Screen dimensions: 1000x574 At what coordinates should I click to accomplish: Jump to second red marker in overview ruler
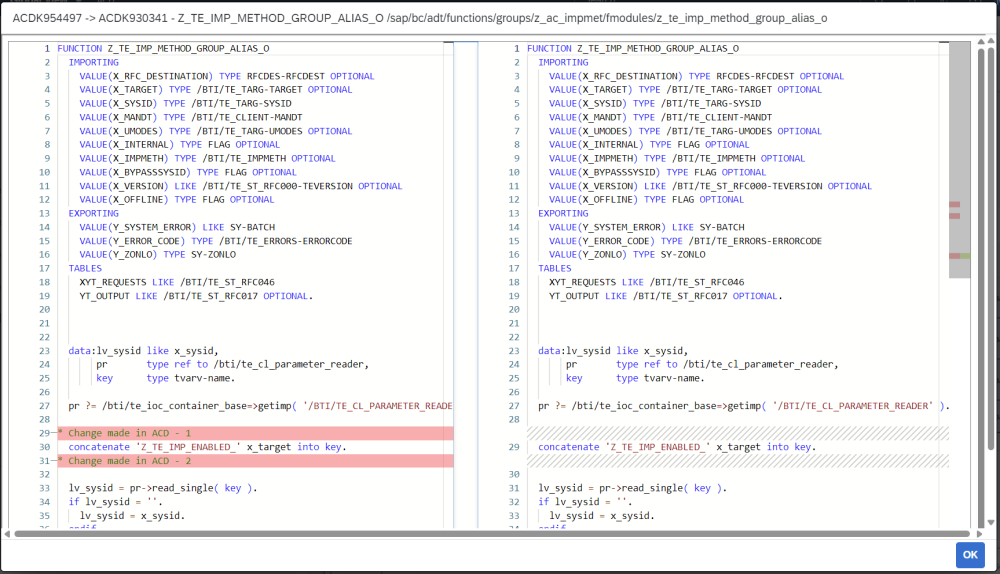[x=954, y=216]
